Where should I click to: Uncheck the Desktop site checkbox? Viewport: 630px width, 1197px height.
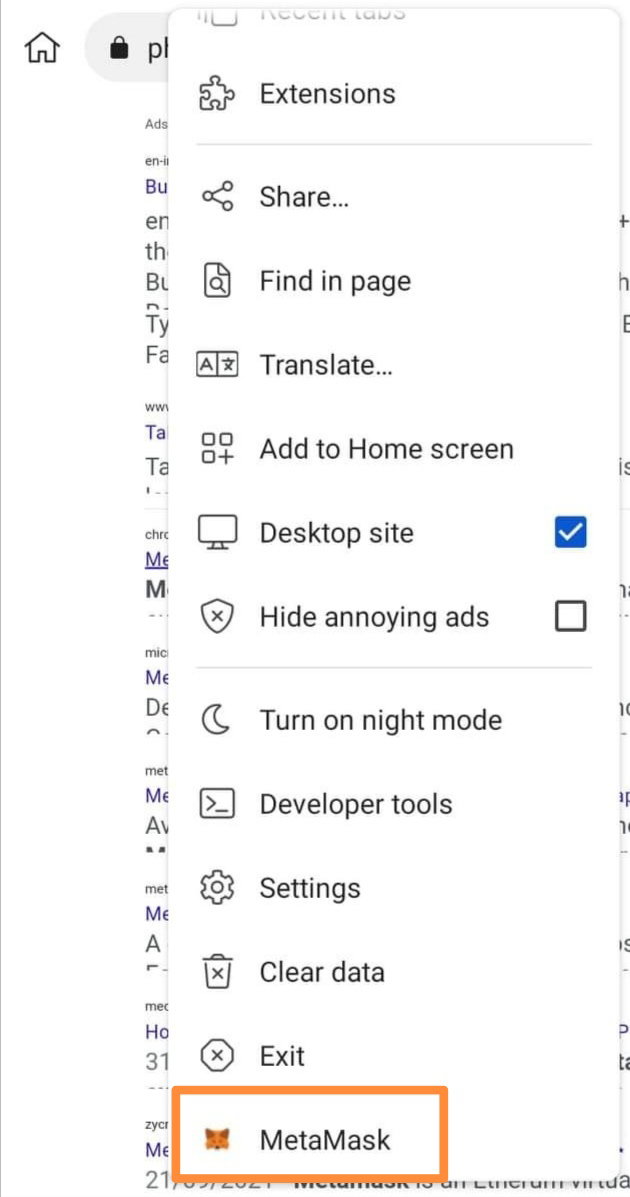pos(570,533)
